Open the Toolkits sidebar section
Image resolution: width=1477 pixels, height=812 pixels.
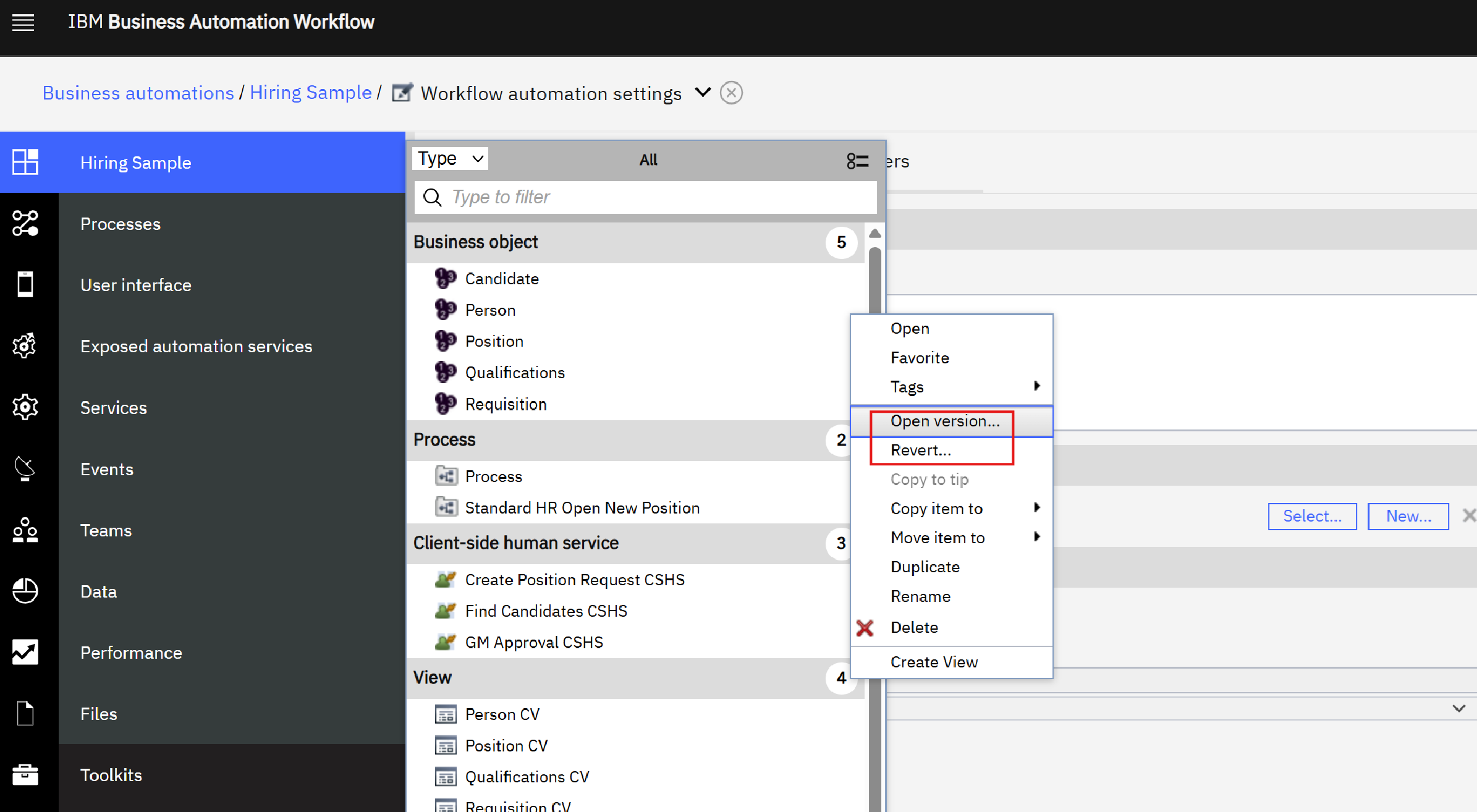[x=232, y=775]
